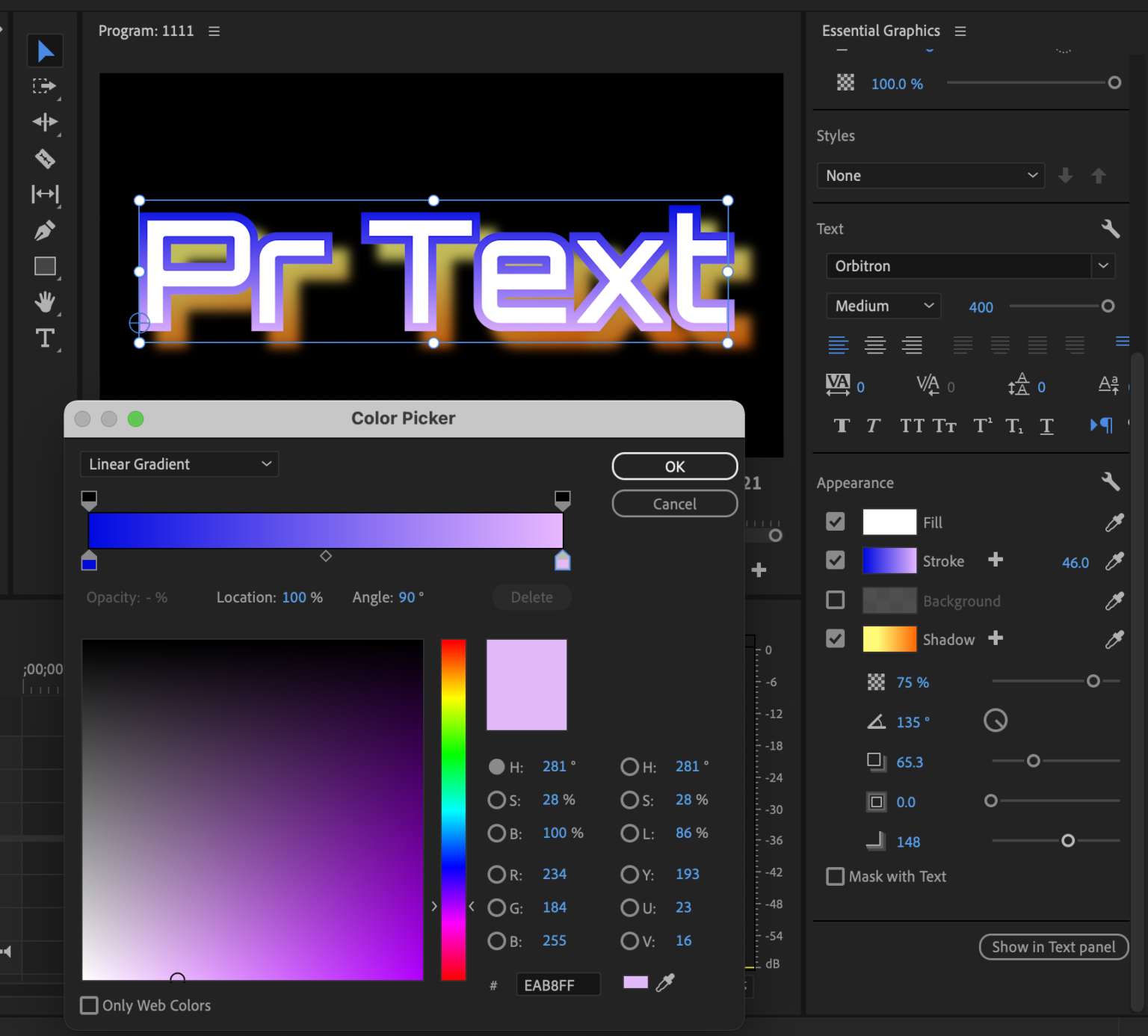The width and height of the screenshot is (1148, 1036).
Task: Click the Stroke eyedropper icon
Action: click(x=1114, y=561)
